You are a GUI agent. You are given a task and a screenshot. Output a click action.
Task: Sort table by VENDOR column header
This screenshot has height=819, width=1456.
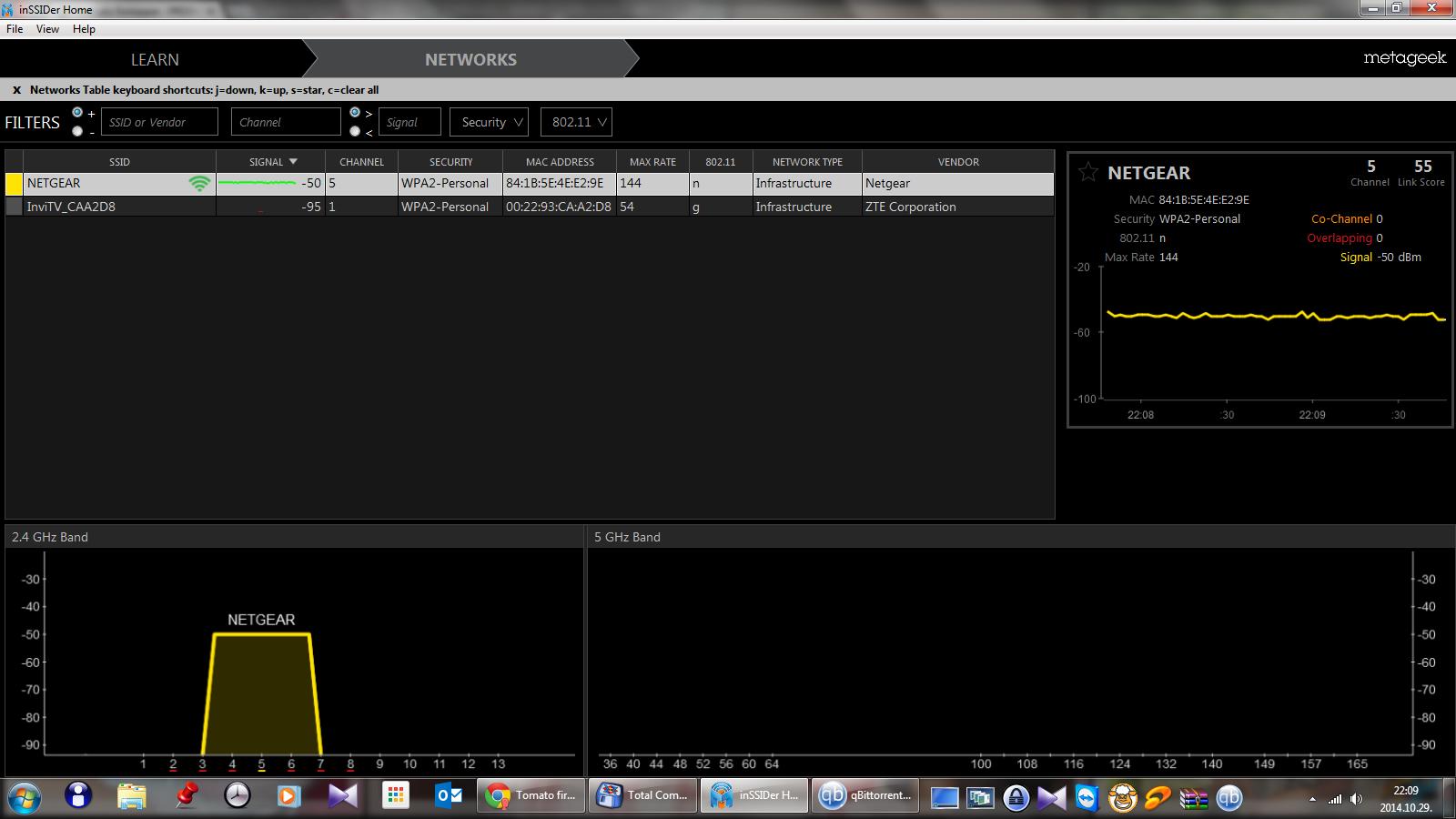tap(958, 161)
